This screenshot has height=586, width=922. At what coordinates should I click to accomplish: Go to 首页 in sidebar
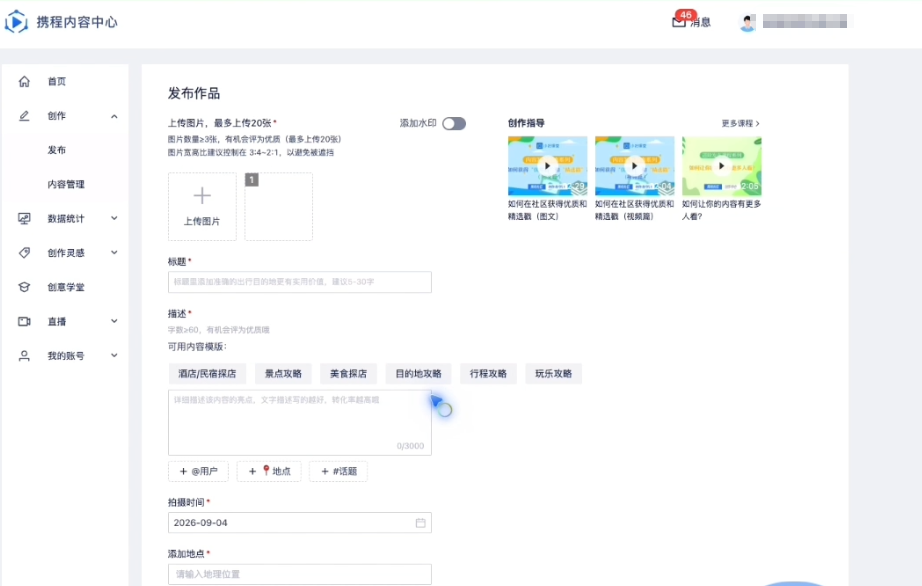tap(57, 81)
